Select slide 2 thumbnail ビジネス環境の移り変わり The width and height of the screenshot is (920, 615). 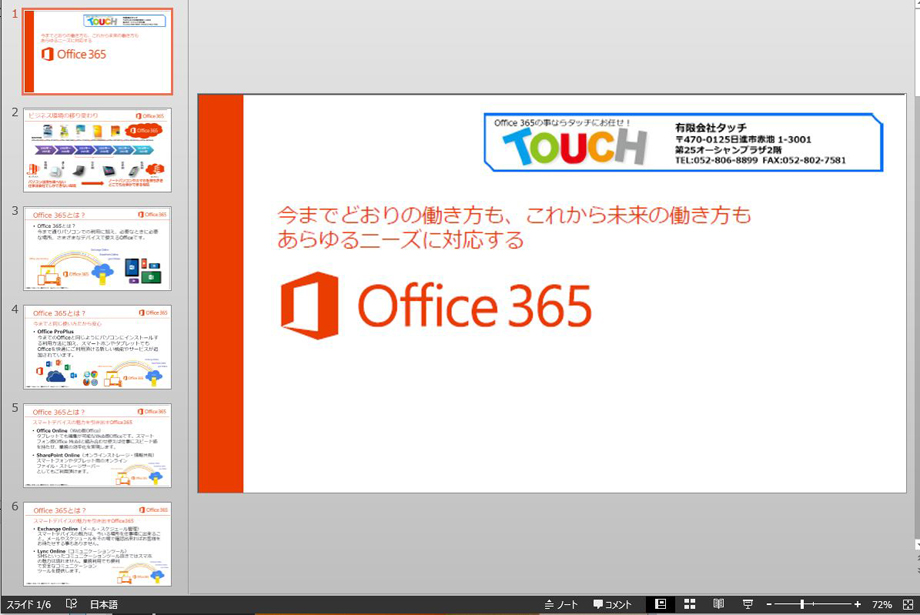[97, 150]
